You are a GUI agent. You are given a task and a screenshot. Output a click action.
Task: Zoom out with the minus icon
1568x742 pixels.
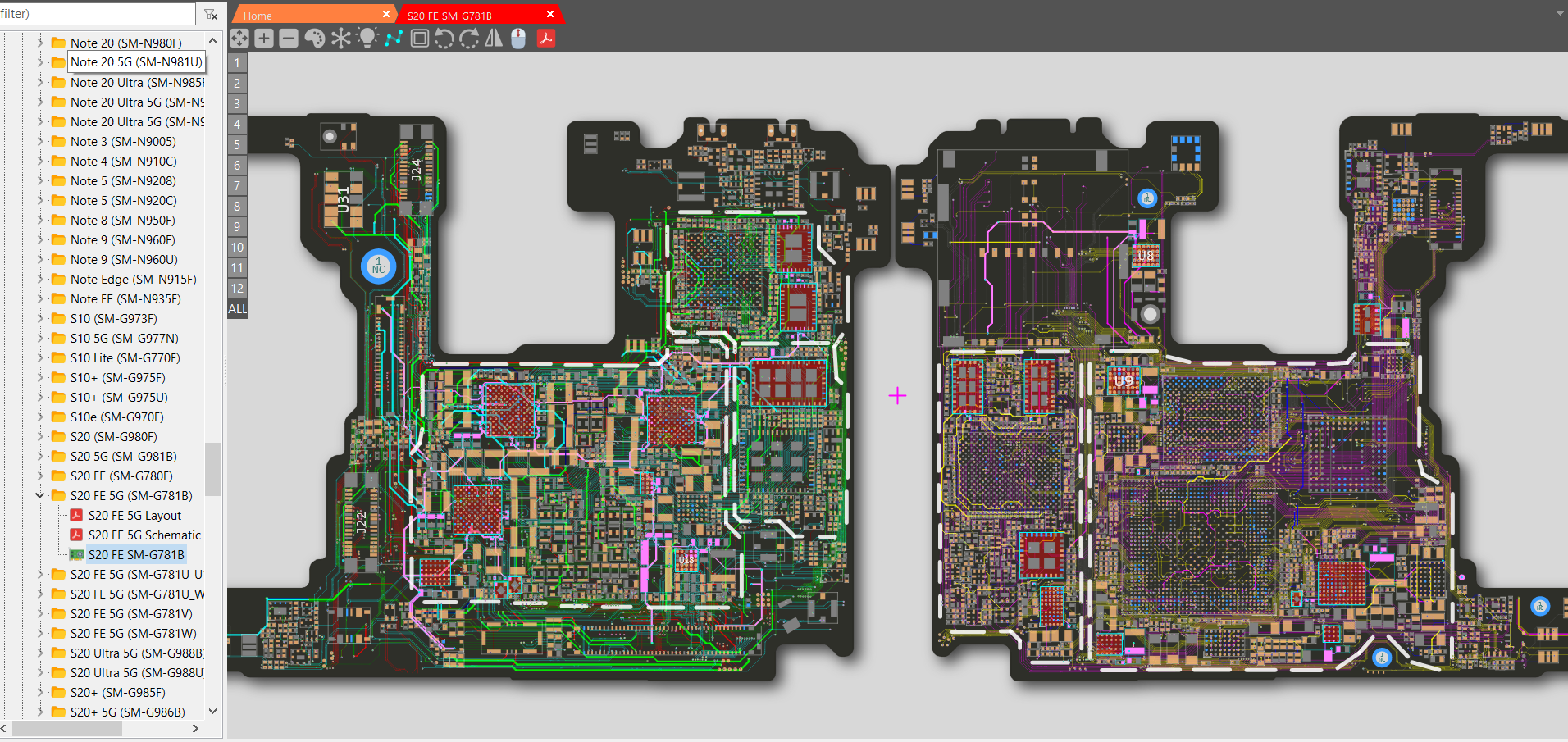tap(289, 39)
